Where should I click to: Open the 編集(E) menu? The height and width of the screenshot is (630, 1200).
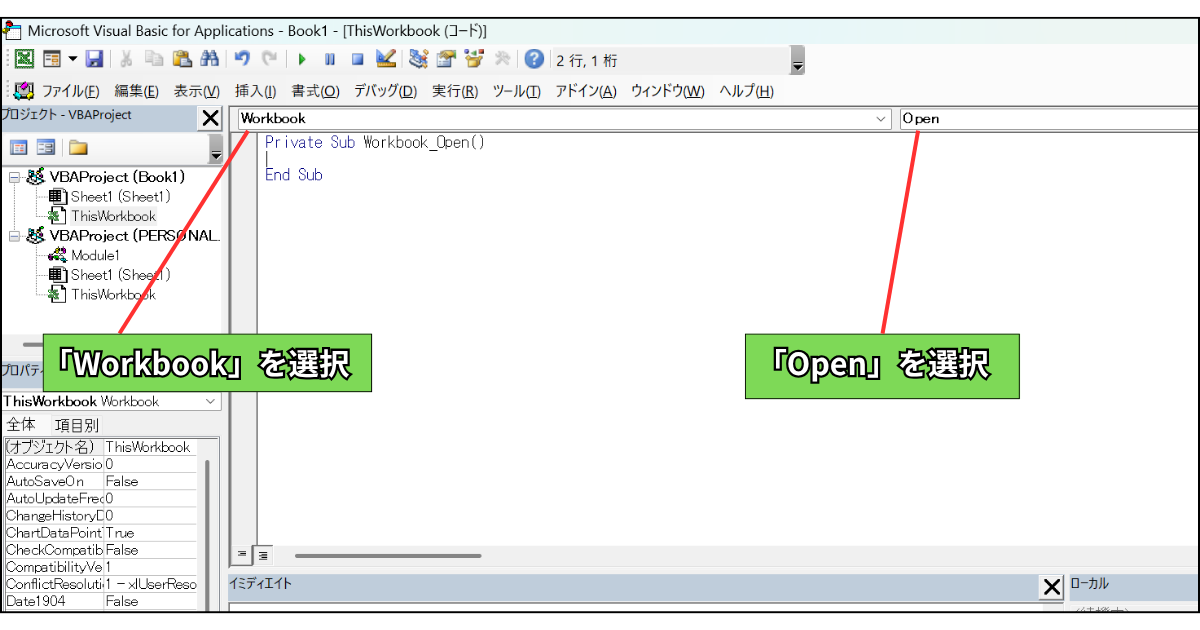pos(137,91)
